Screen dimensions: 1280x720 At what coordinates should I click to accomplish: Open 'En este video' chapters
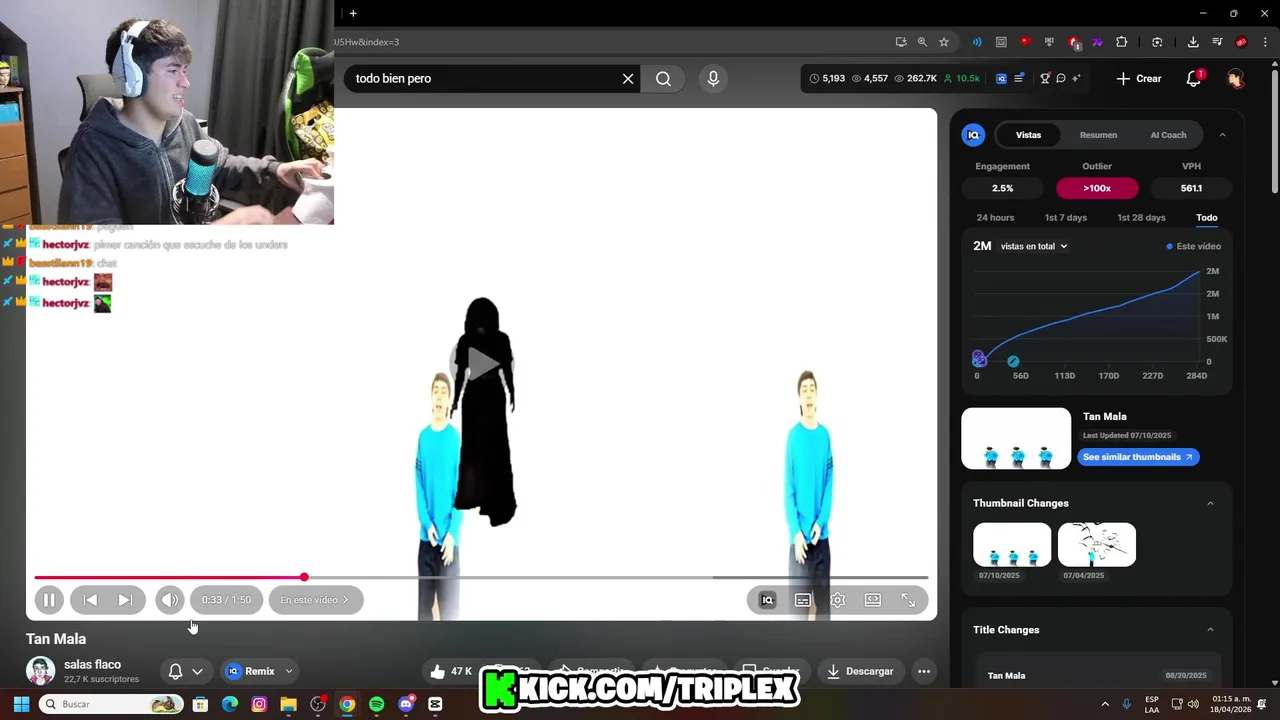point(315,600)
